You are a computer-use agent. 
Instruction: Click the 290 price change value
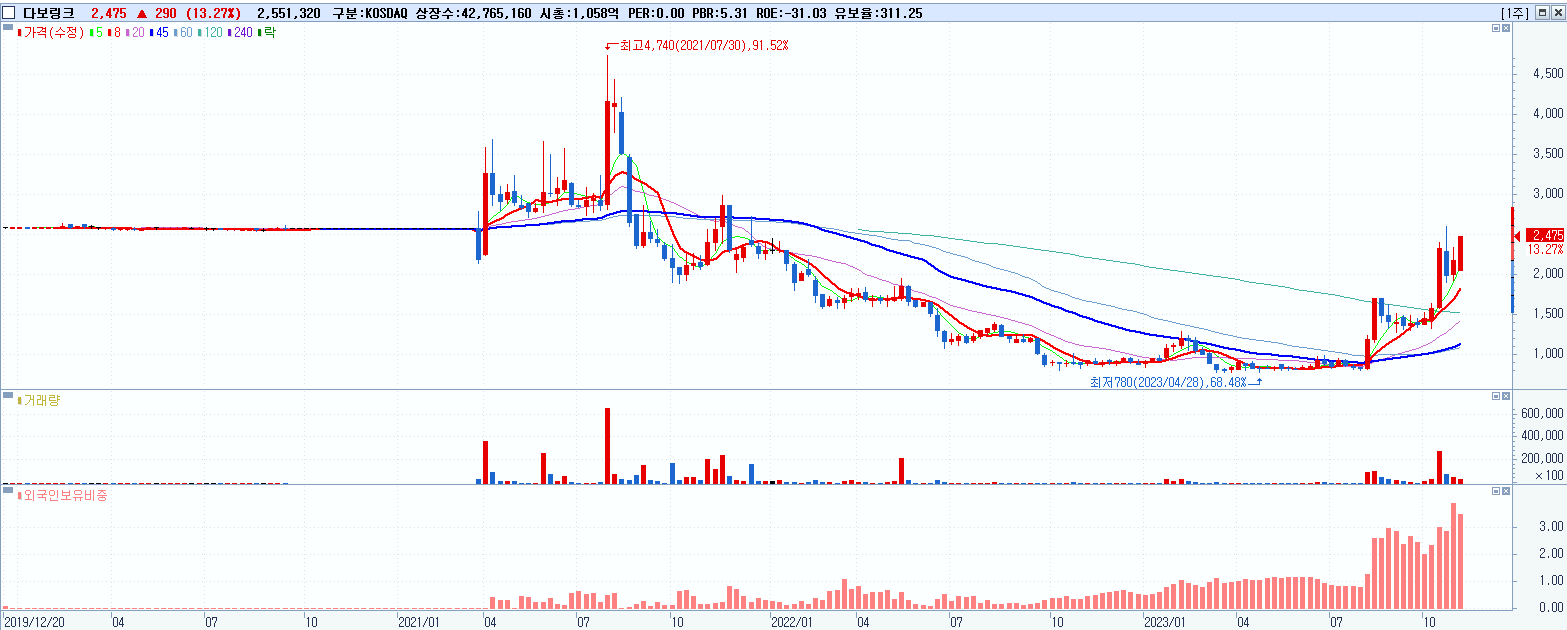[x=165, y=13]
